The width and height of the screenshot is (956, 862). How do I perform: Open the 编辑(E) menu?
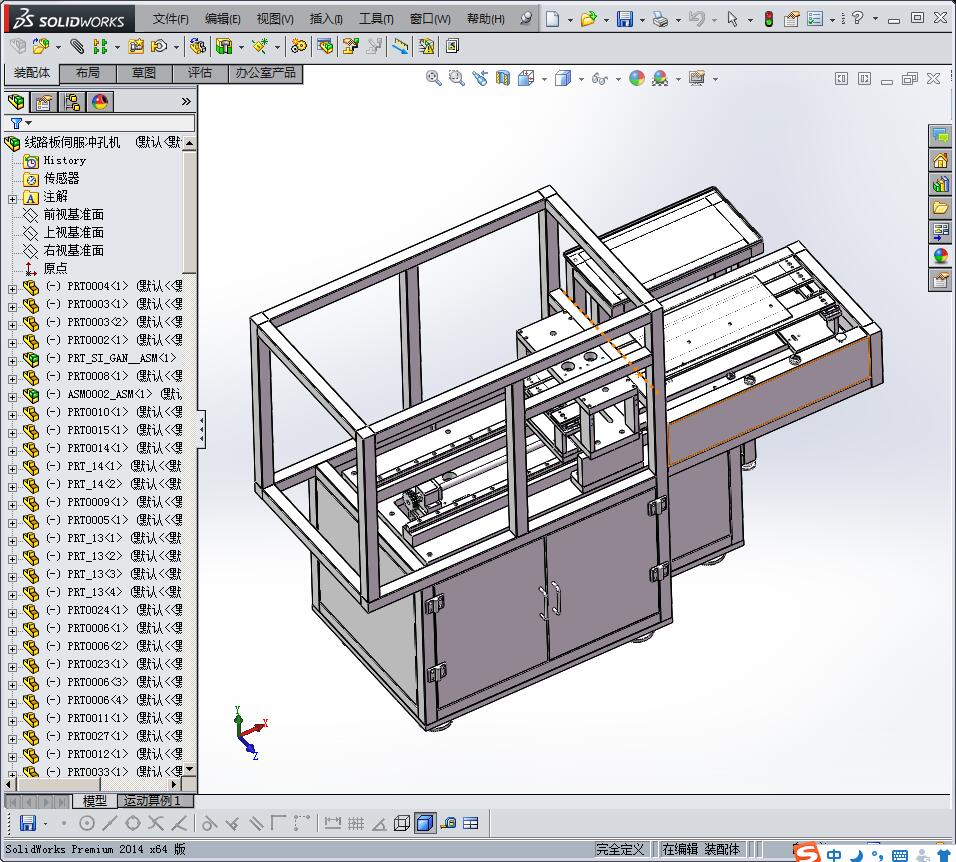pyautogui.click(x=223, y=19)
